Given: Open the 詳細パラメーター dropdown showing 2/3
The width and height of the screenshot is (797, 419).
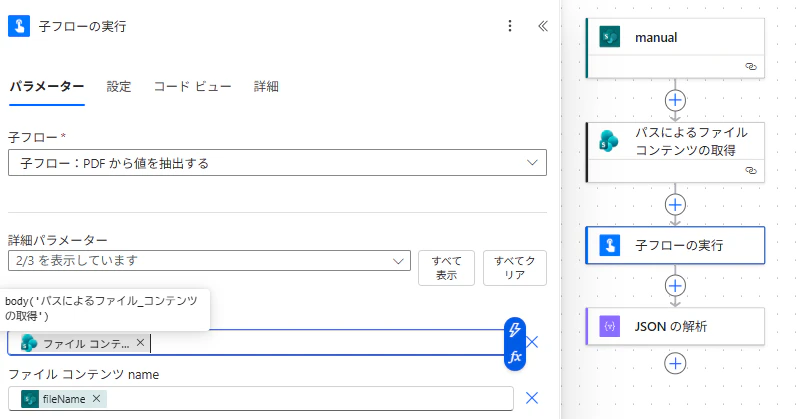Looking at the screenshot, I should (x=209, y=260).
